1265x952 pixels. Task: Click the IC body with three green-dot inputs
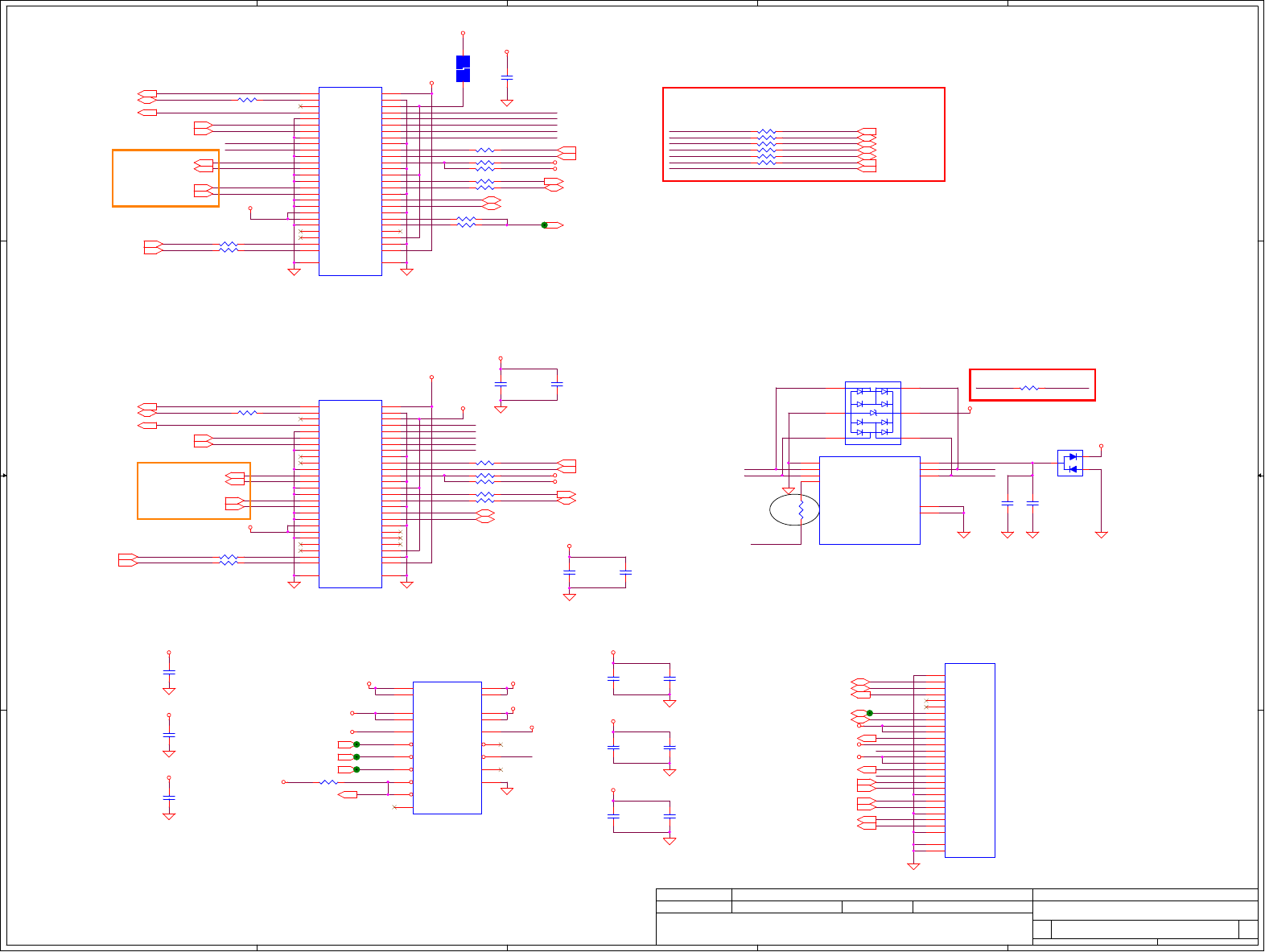point(447,748)
